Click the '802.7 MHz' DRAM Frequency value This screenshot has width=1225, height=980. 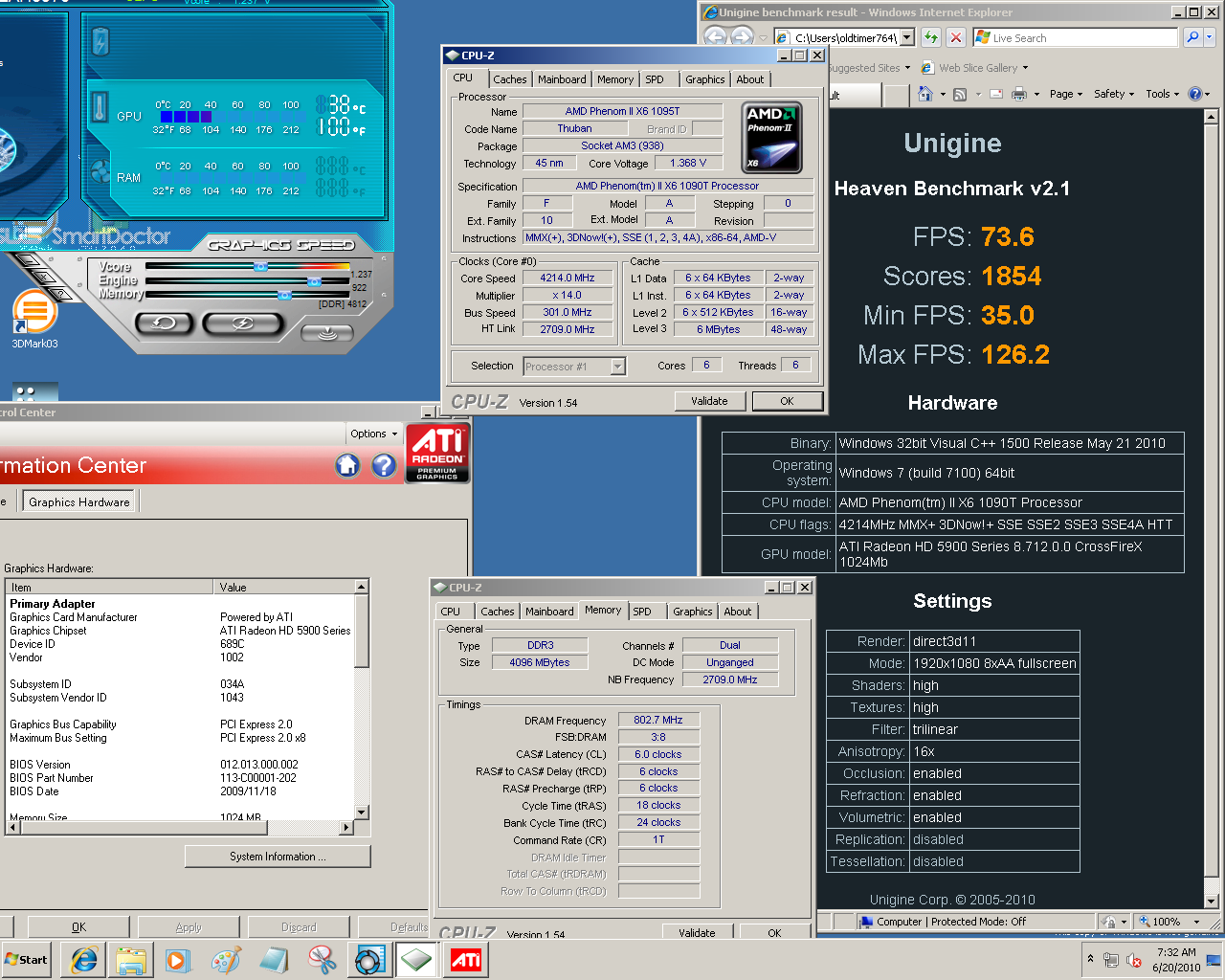click(x=658, y=720)
